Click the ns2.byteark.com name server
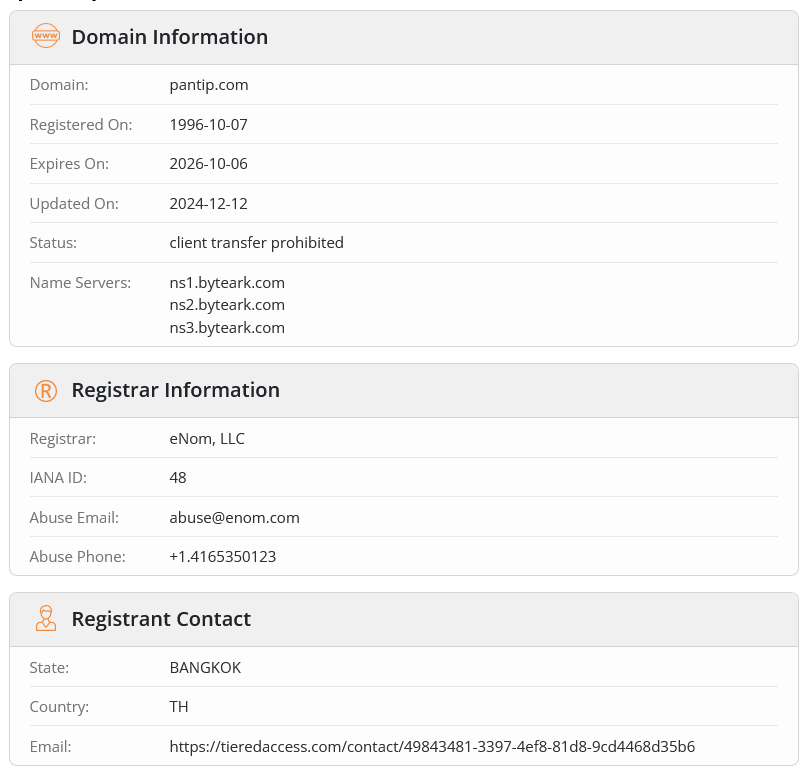 (x=227, y=304)
